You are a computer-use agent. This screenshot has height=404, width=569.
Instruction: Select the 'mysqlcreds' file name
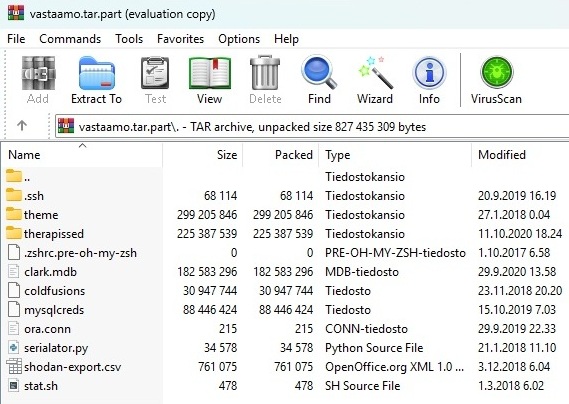[x=54, y=310]
